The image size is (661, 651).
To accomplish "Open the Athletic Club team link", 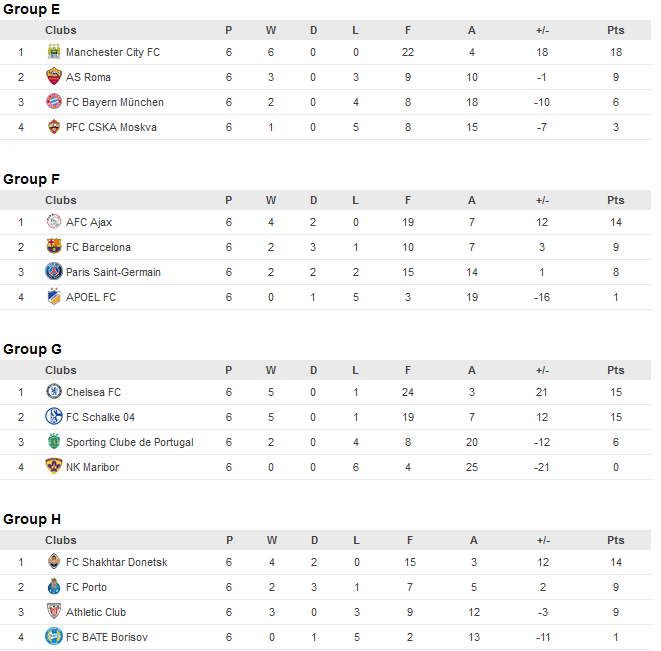I will [96, 612].
